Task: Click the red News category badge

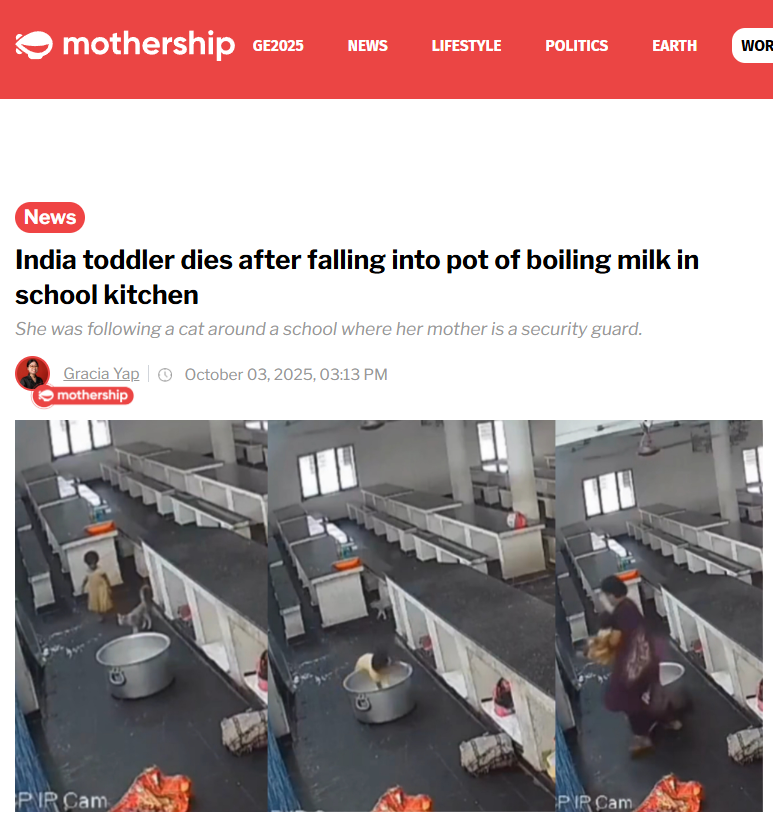Action: click(50, 217)
